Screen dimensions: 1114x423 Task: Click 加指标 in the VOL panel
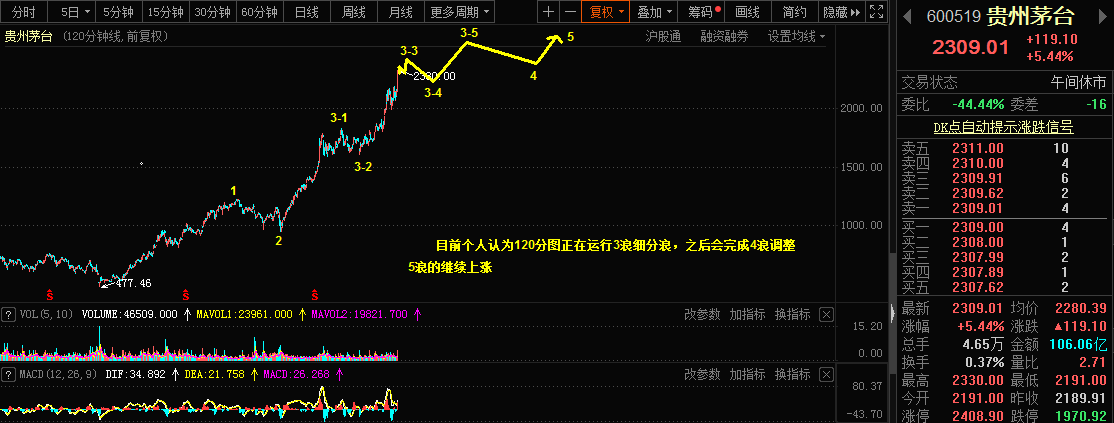pyautogui.click(x=747, y=314)
